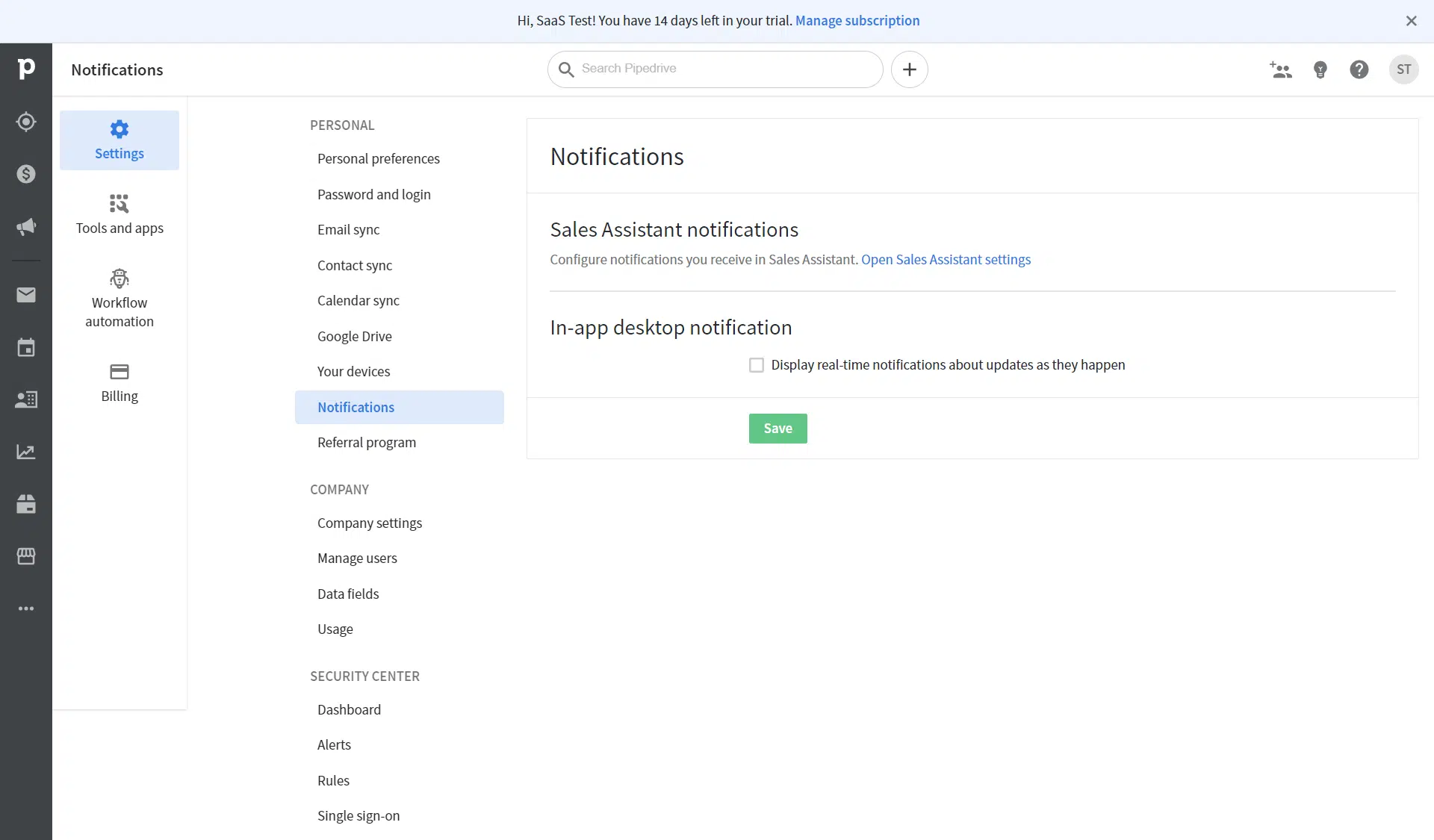Open the ST account avatar menu
The width and height of the screenshot is (1434, 840).
(1404, 69)
